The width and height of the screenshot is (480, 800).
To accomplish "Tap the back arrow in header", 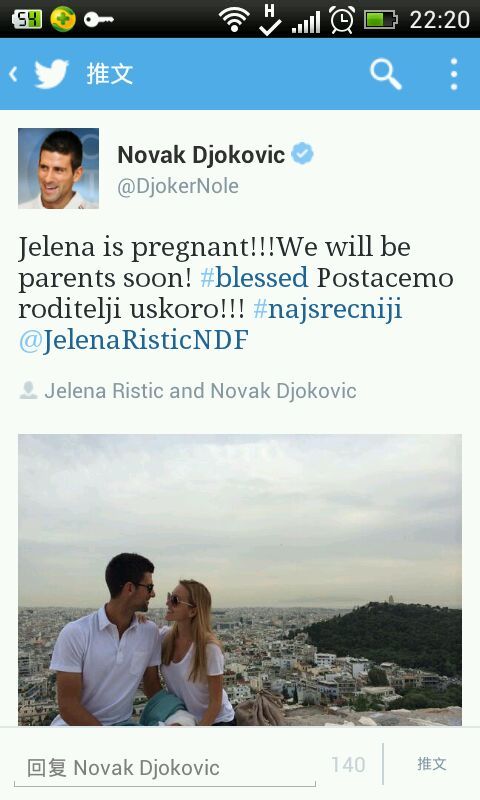I will (x=13, y=74).
